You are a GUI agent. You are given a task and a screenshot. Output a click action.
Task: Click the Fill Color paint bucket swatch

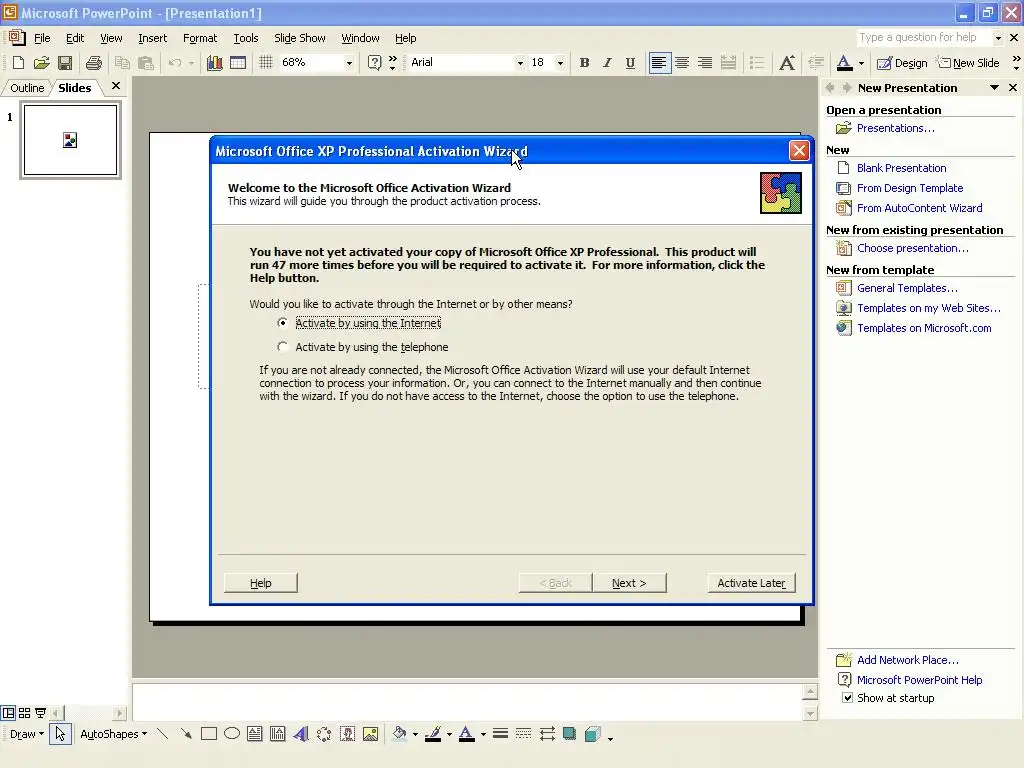[400, 734]
